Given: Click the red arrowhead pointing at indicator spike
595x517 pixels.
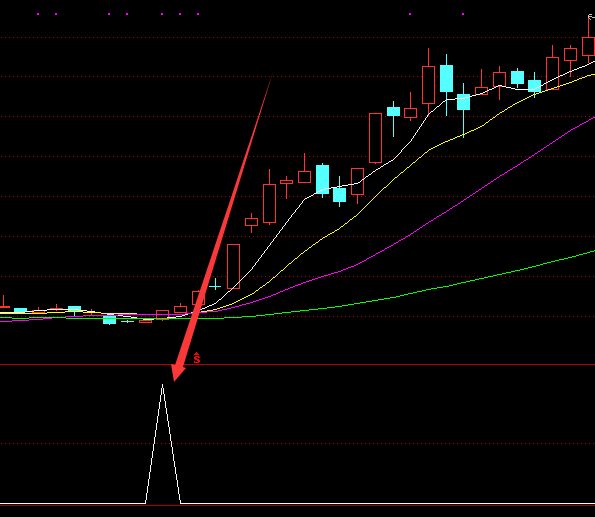Looking at the screenshot, I should click(x=177, y=371).
